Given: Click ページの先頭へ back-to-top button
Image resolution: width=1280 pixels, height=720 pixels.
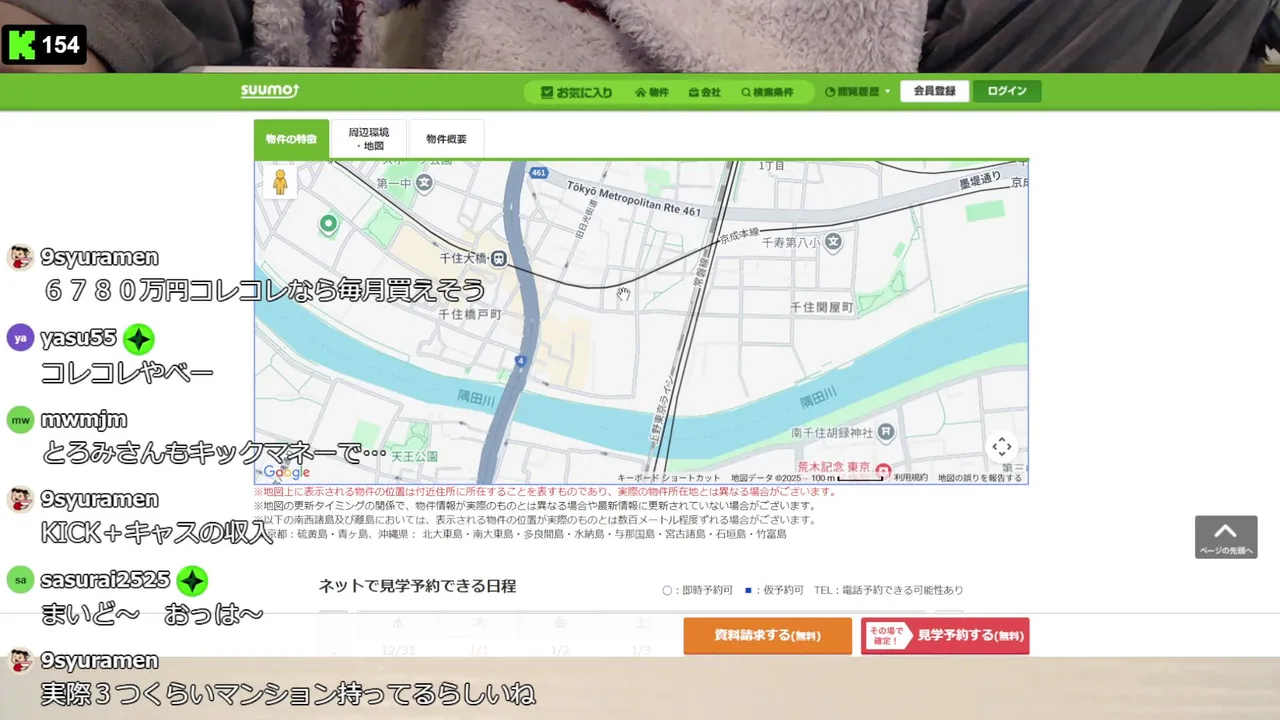Looking at the screenshot, I should 1225,537.
